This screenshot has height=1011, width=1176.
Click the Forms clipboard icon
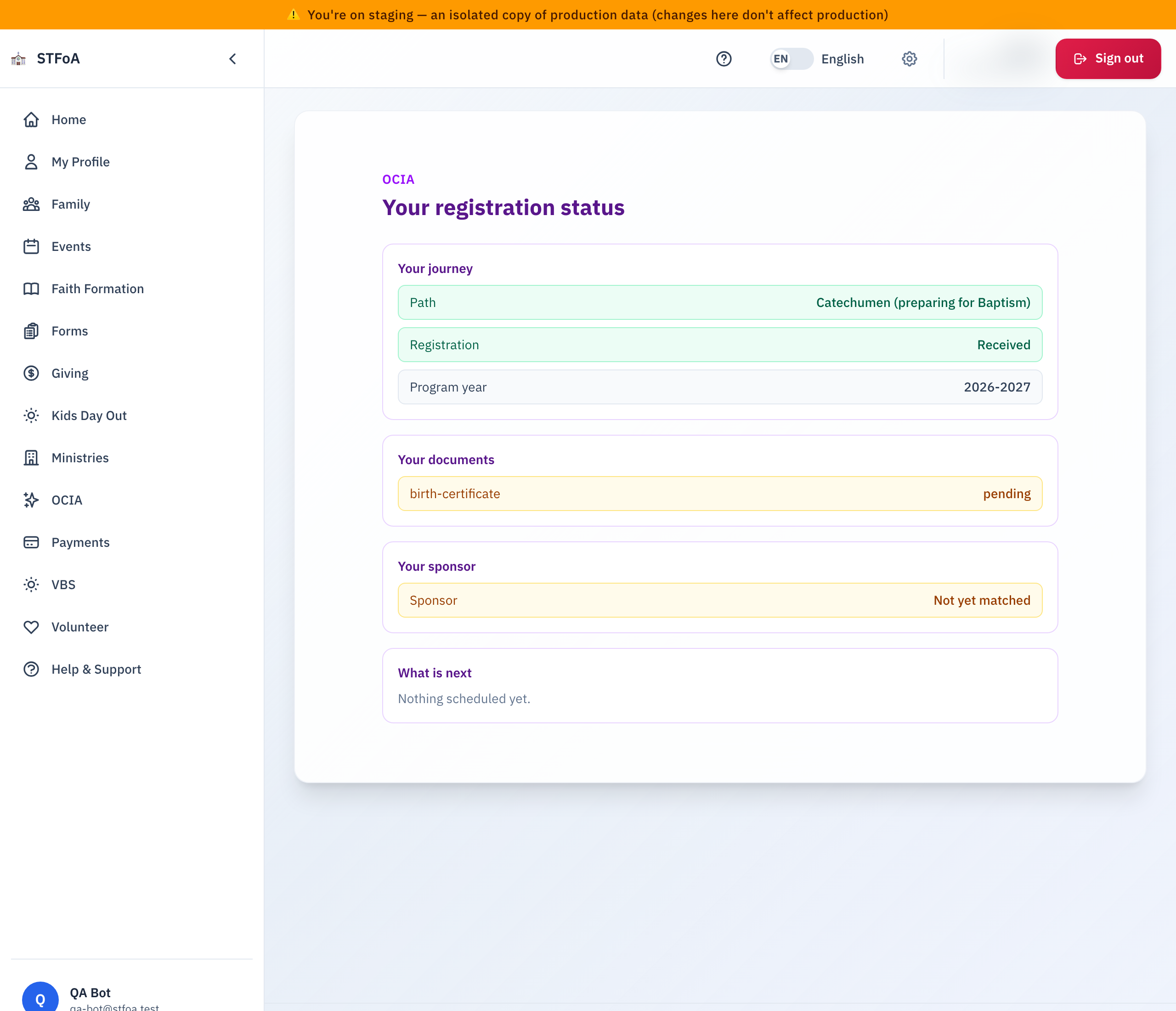tap(31, 331)
